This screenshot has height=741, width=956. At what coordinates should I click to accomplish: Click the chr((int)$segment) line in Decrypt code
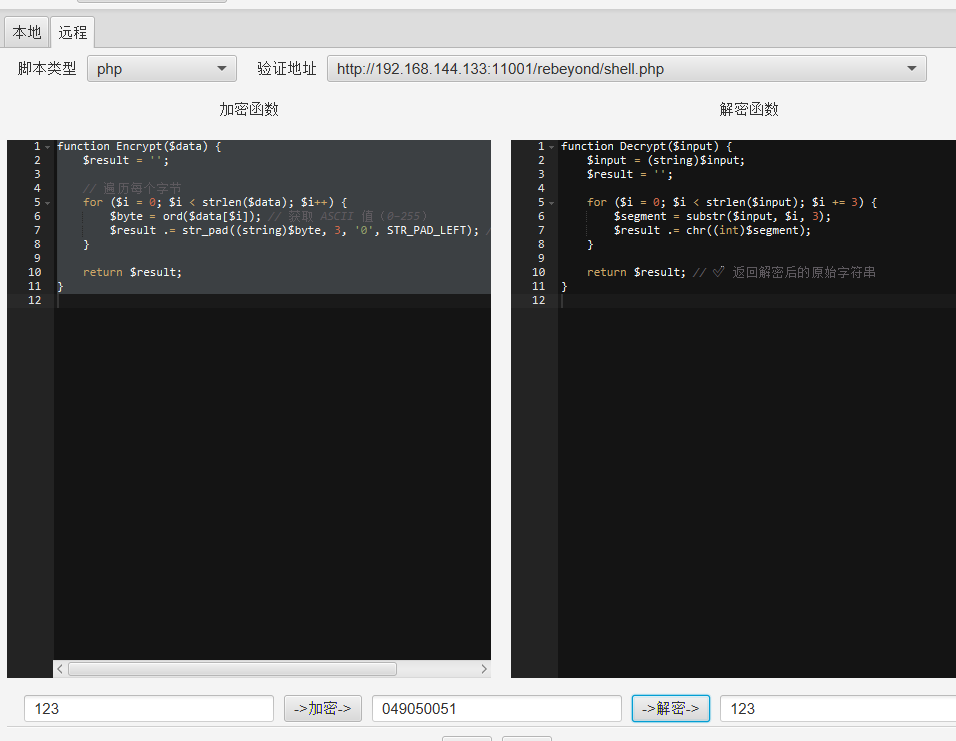click(x=712, y=231)
